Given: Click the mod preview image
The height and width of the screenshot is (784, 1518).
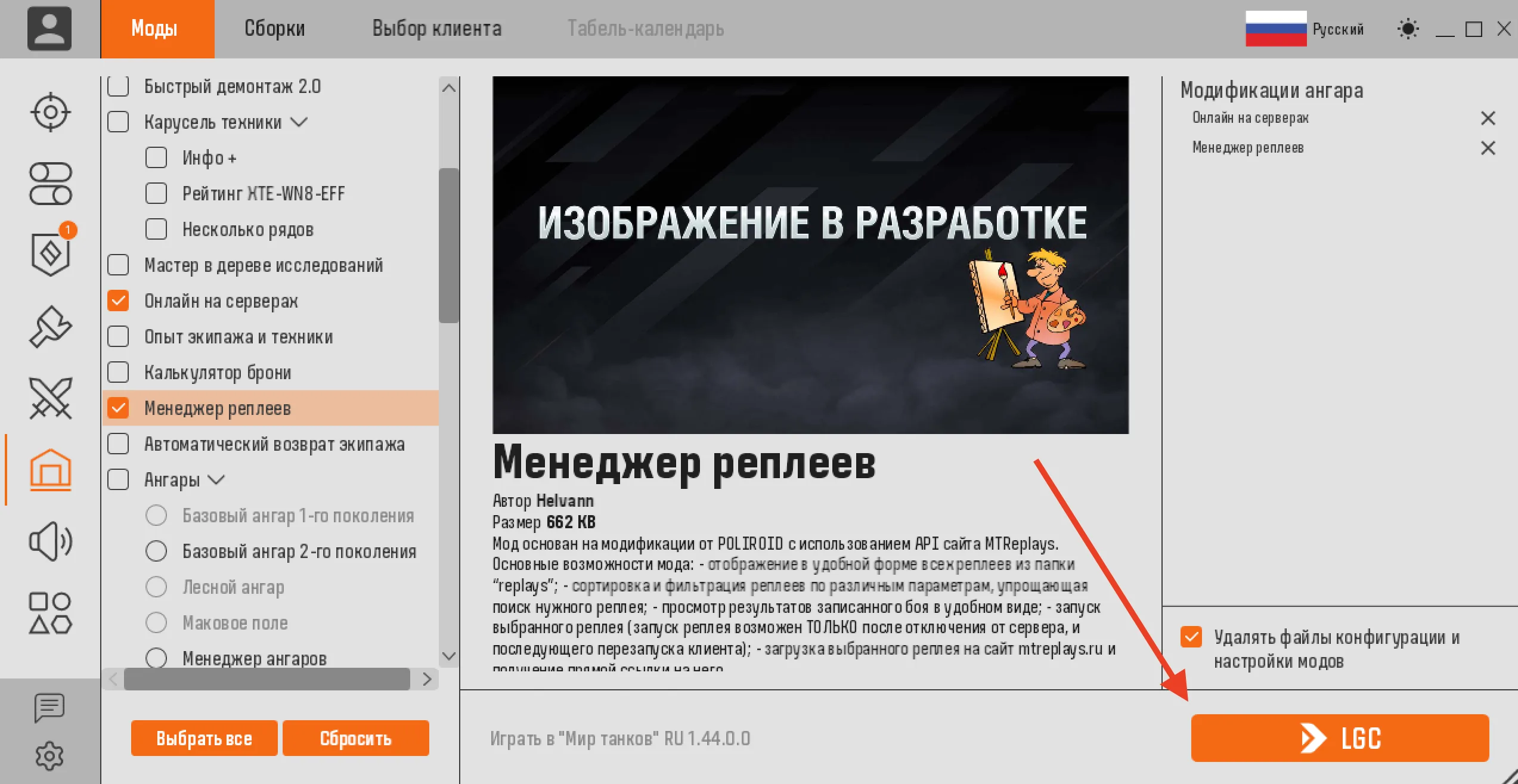Looking at the screenshot, I should (811, 255).
